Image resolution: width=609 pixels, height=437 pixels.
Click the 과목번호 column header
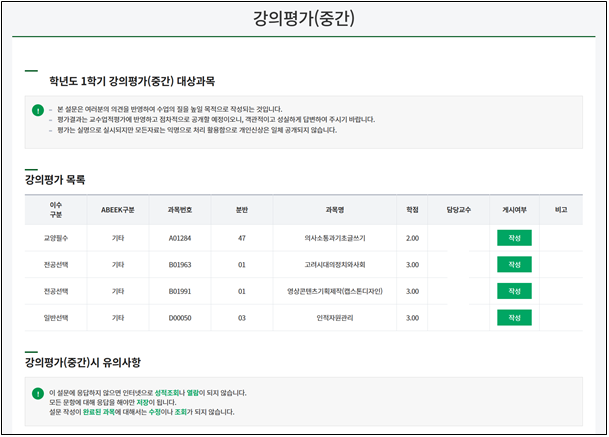pyautogui.click(x=180, y=210)
